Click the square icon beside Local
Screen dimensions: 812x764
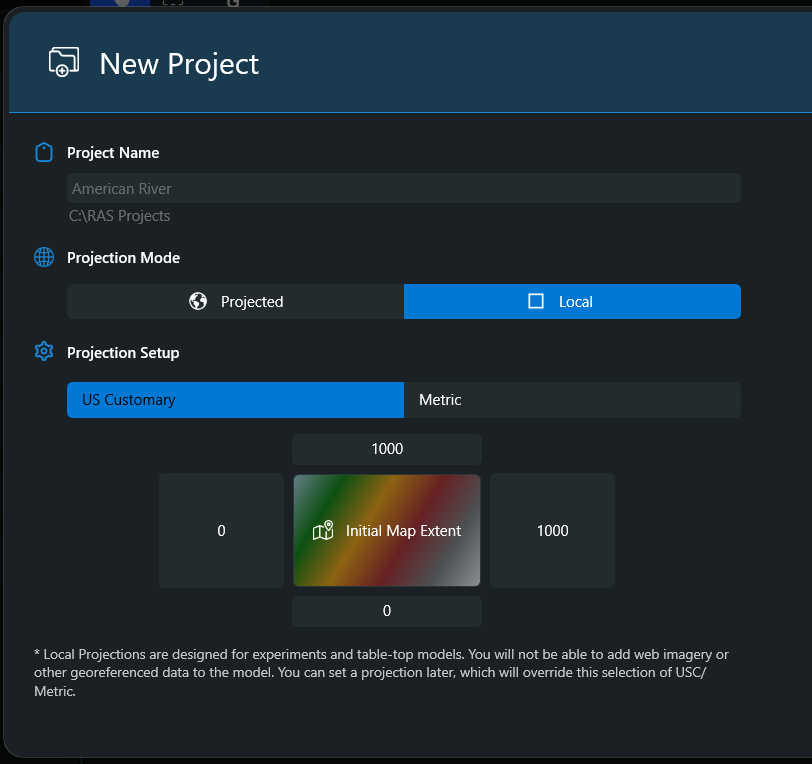(x=536, y=302)
